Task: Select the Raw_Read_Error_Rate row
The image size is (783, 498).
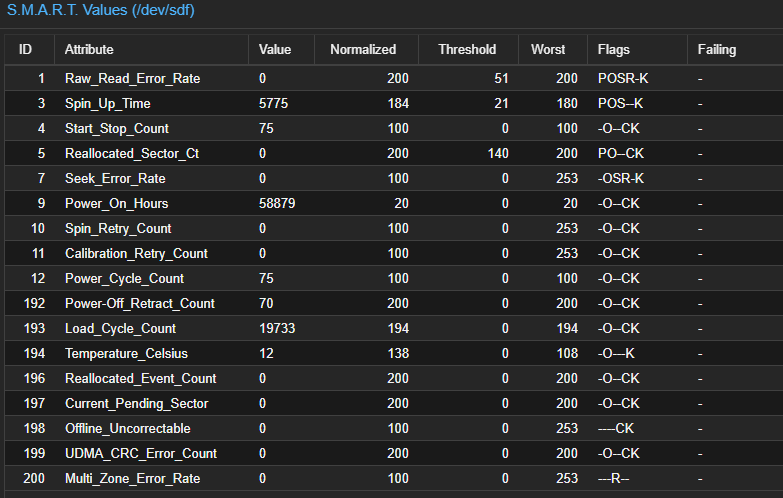Action: 394,78
